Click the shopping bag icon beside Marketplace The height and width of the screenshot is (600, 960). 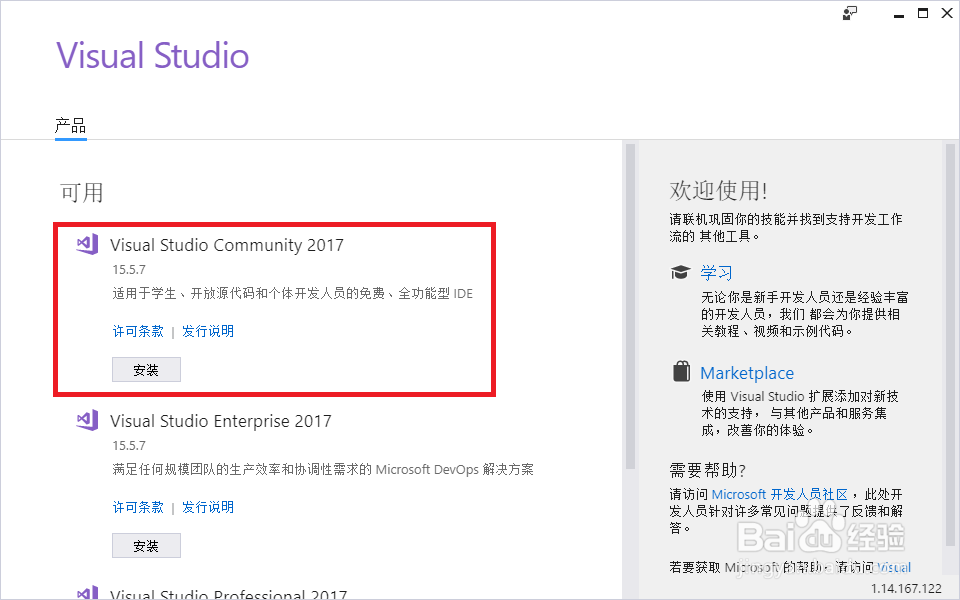pyautogui.click(x=681, y=372)
